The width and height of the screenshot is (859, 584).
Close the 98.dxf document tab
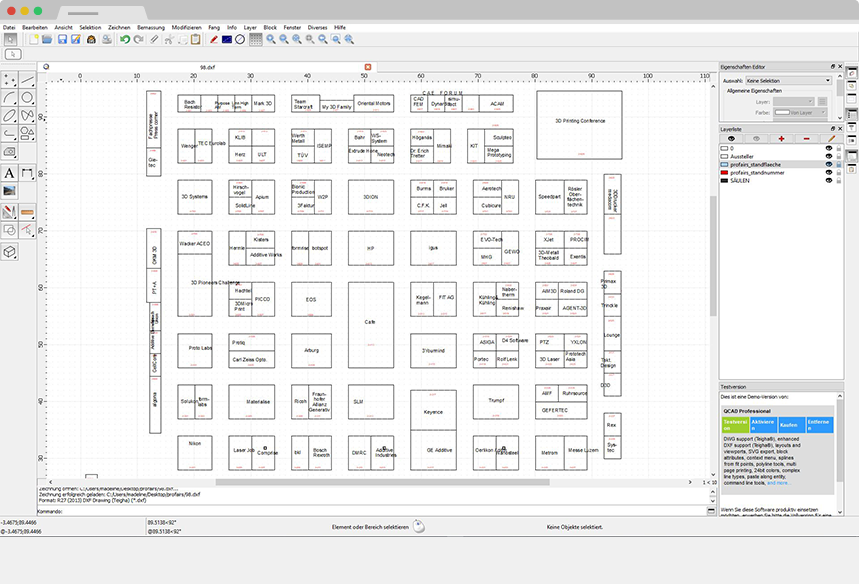click(x=368, y=67)
